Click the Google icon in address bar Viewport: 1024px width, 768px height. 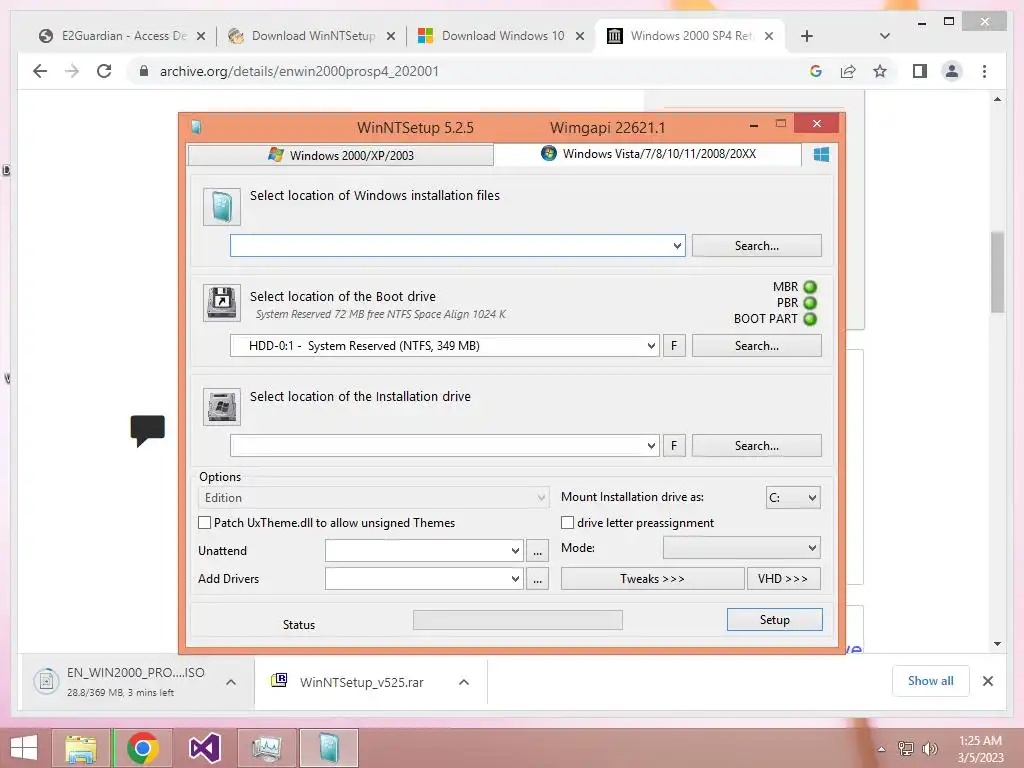point(816,71)
